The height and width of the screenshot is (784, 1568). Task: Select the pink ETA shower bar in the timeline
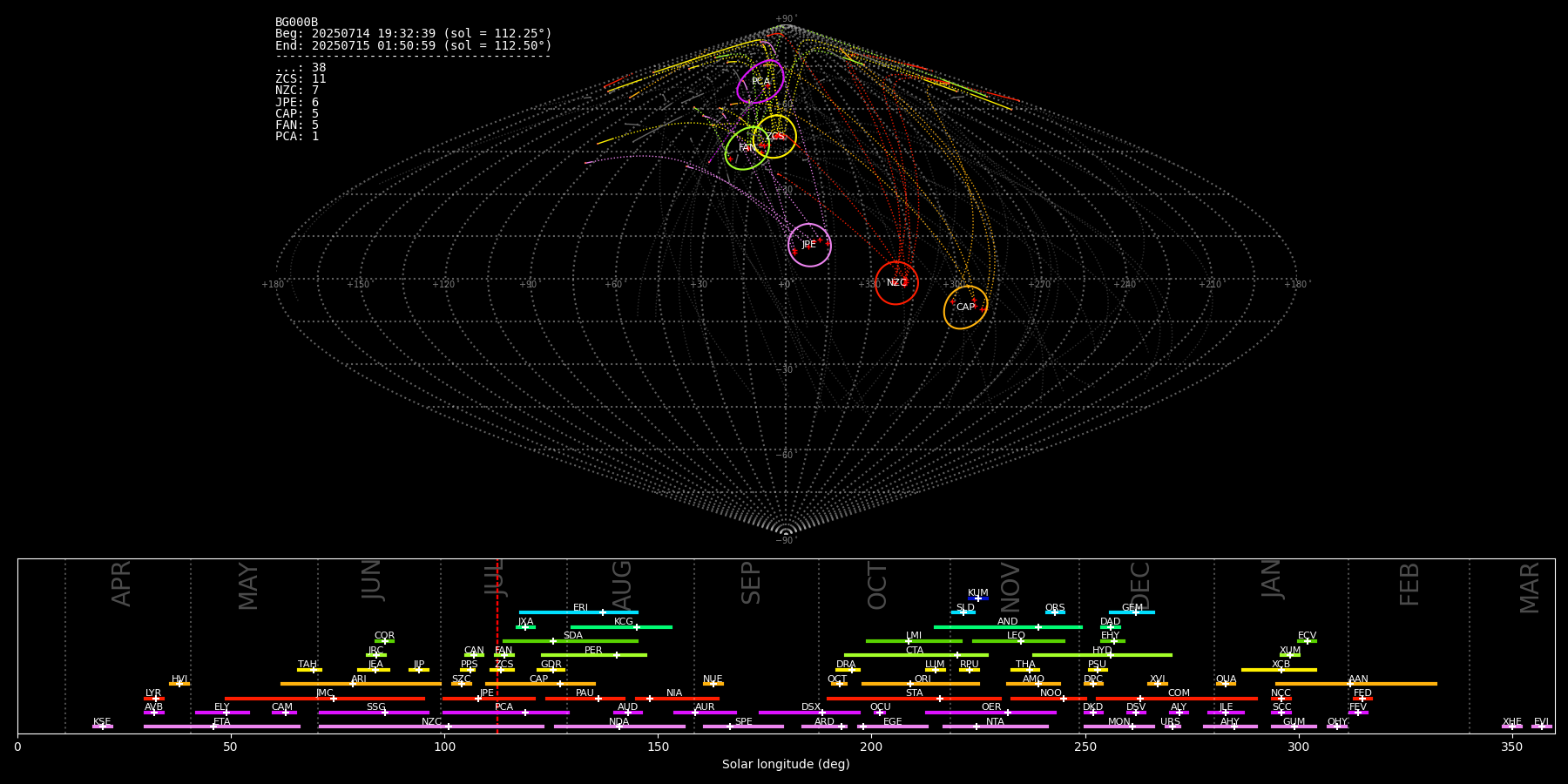click(x=222, y=727)
